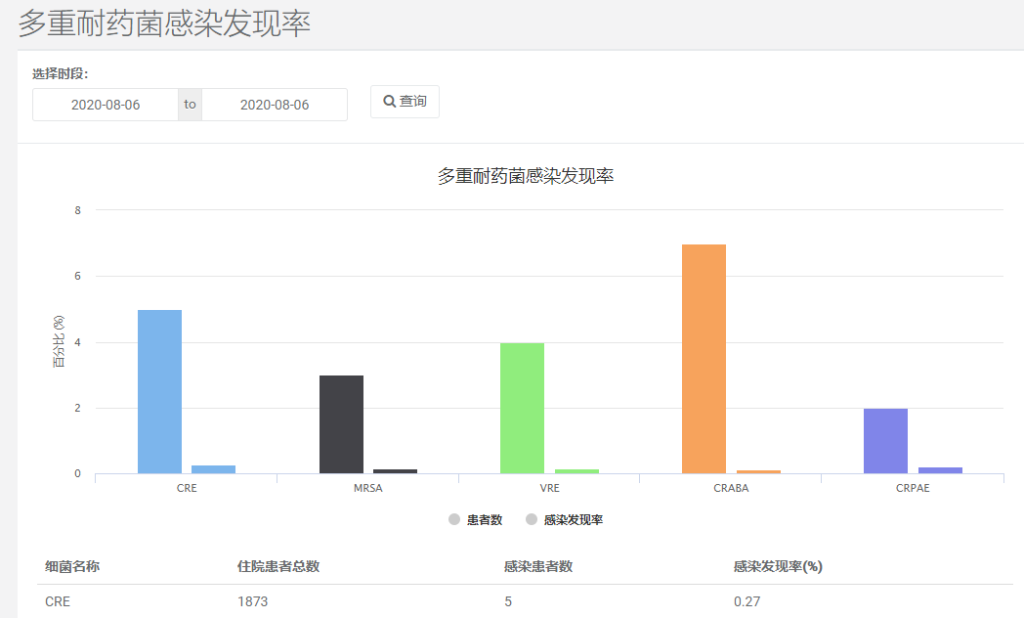
Task: Click the small orange CRABA rate bar
Action: [x=759, y=472]
